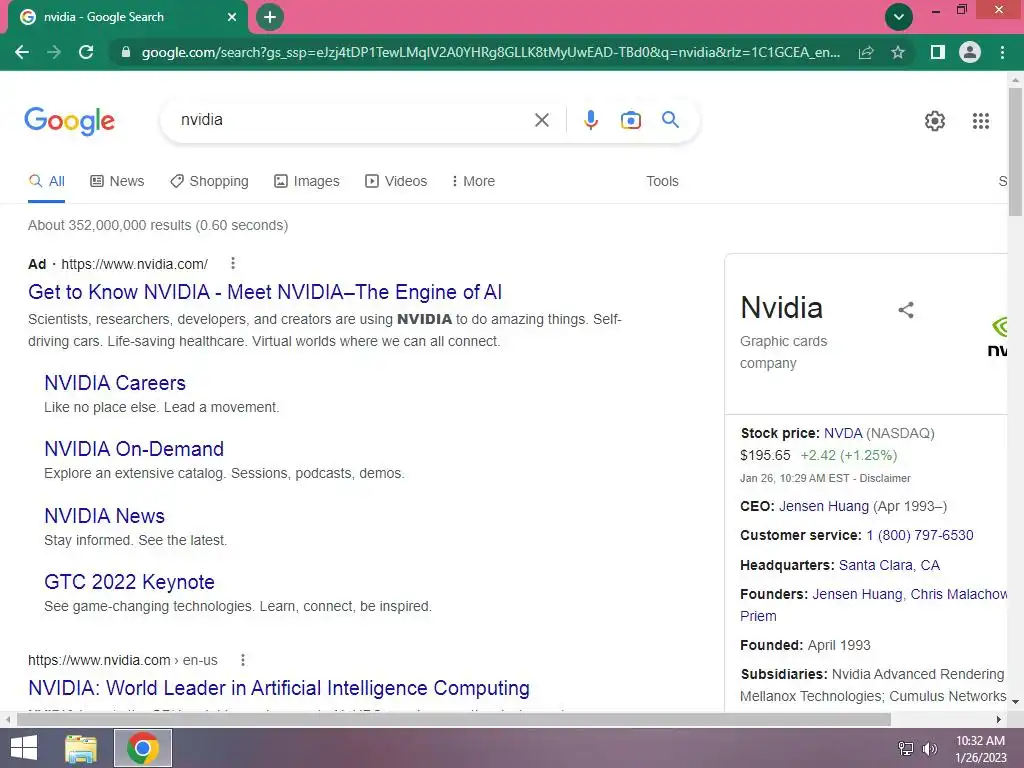1024x768 pixels.
Task: View site security lock info
Action: (x=126, y=52)
